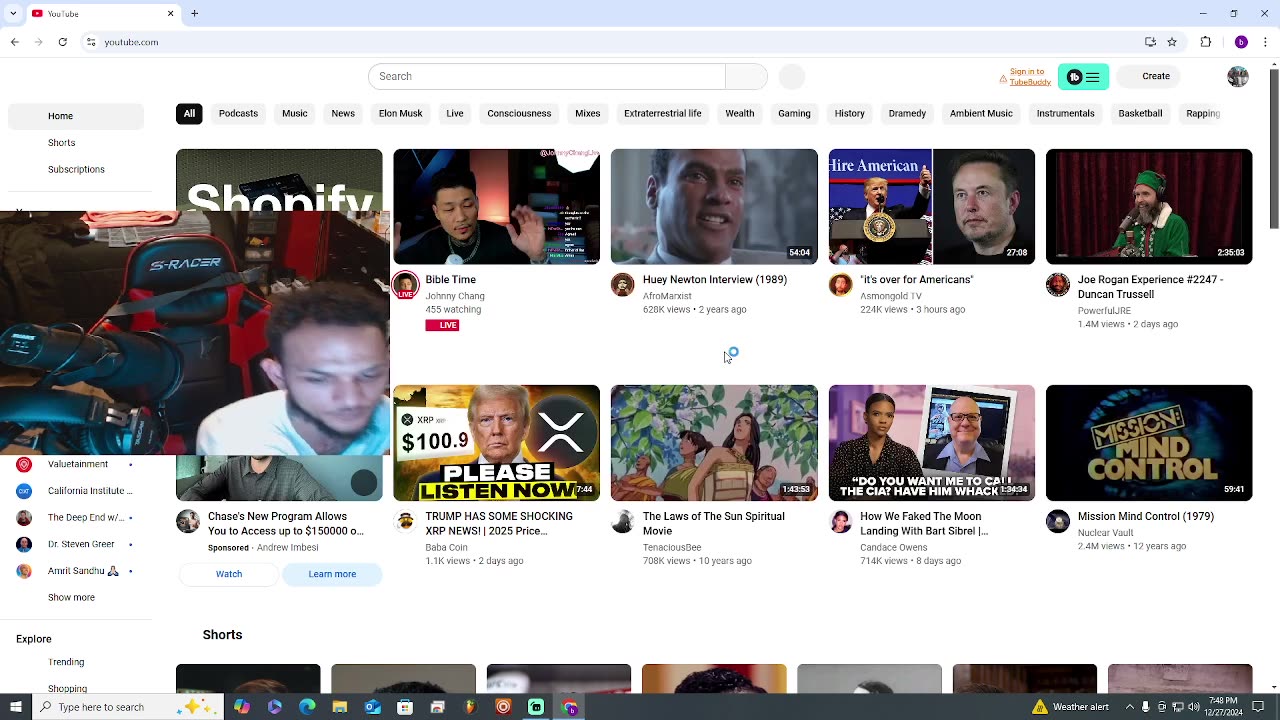This screenshot has width=1280, height=720.
Task: Go back in browser history
Action: coord(15,42)
